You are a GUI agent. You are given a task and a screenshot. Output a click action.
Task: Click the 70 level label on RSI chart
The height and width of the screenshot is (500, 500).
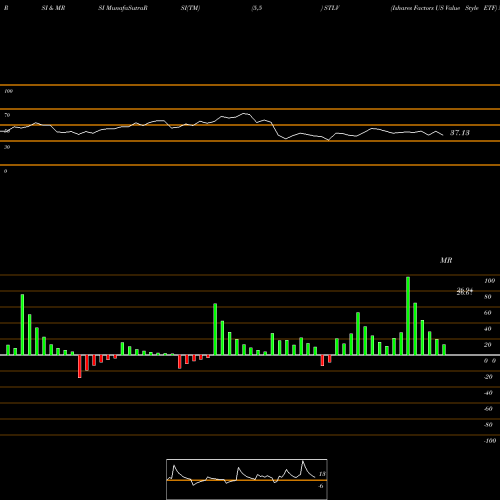[7, 115]
